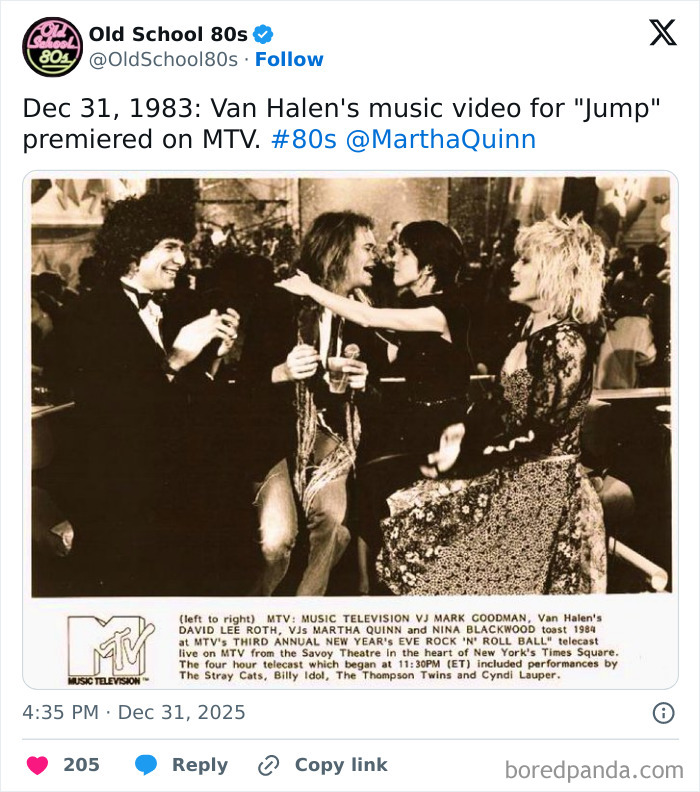Click the Reply speech bubble icon
This screenshot has height=792, width=700.
point(146,765)
